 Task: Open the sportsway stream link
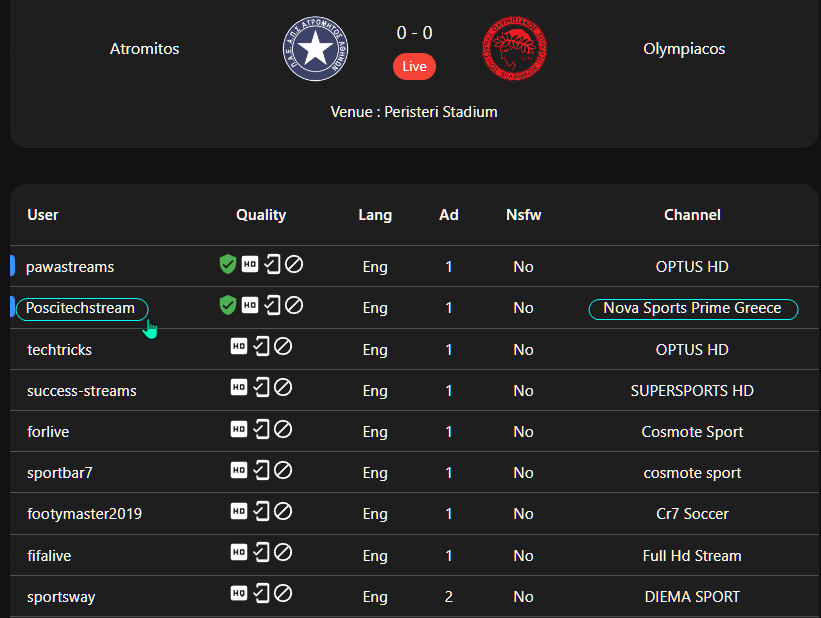61,597
